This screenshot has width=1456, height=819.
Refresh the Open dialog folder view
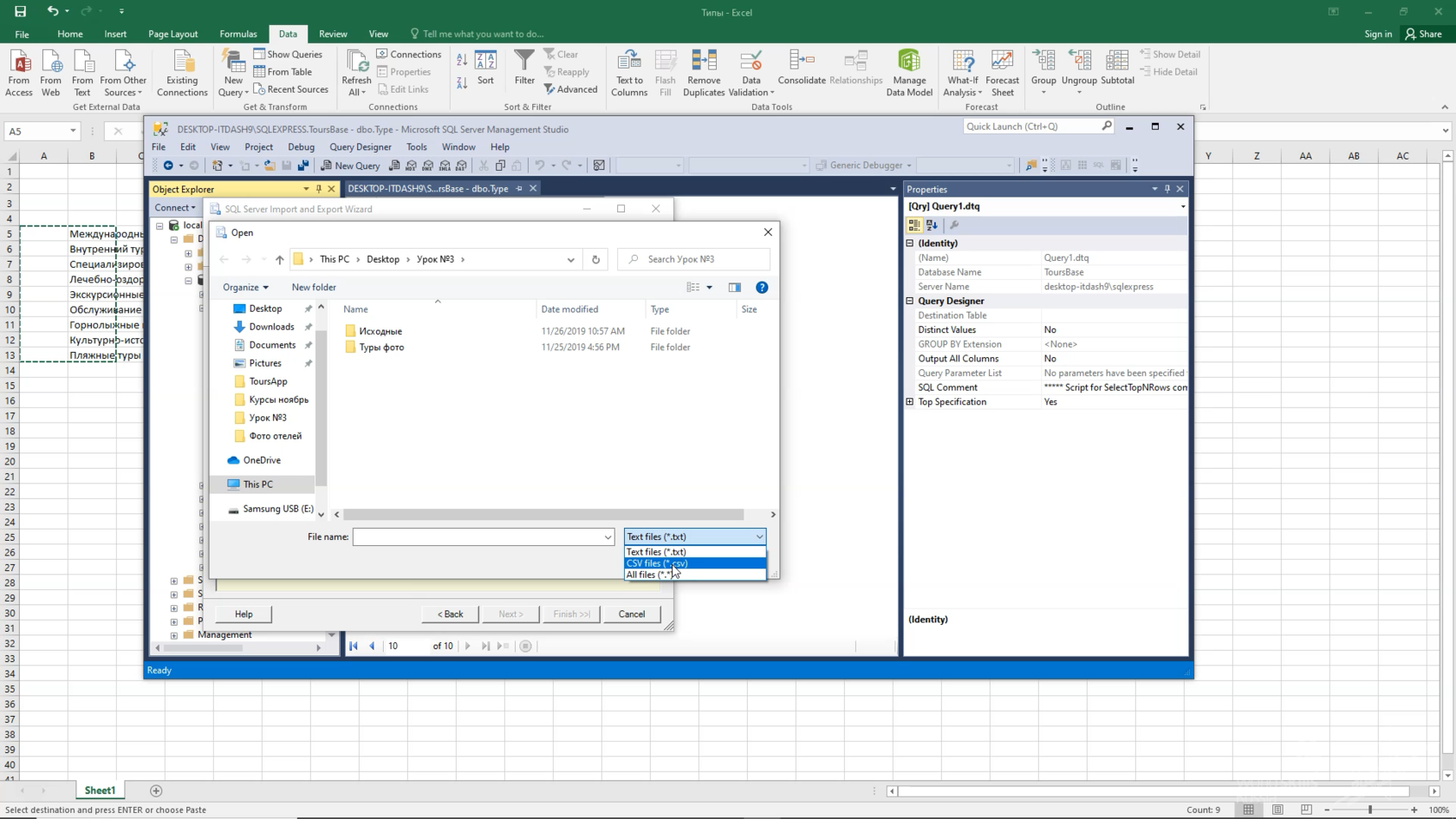(595, 259)
